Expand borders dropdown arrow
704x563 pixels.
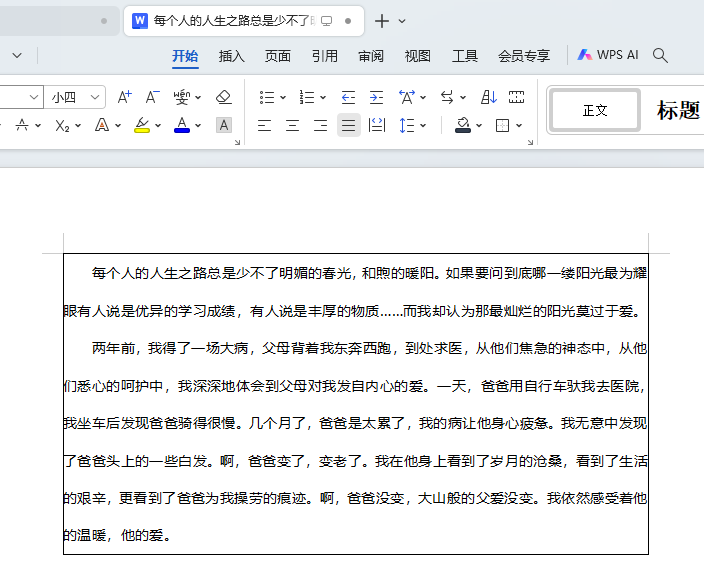519,126
